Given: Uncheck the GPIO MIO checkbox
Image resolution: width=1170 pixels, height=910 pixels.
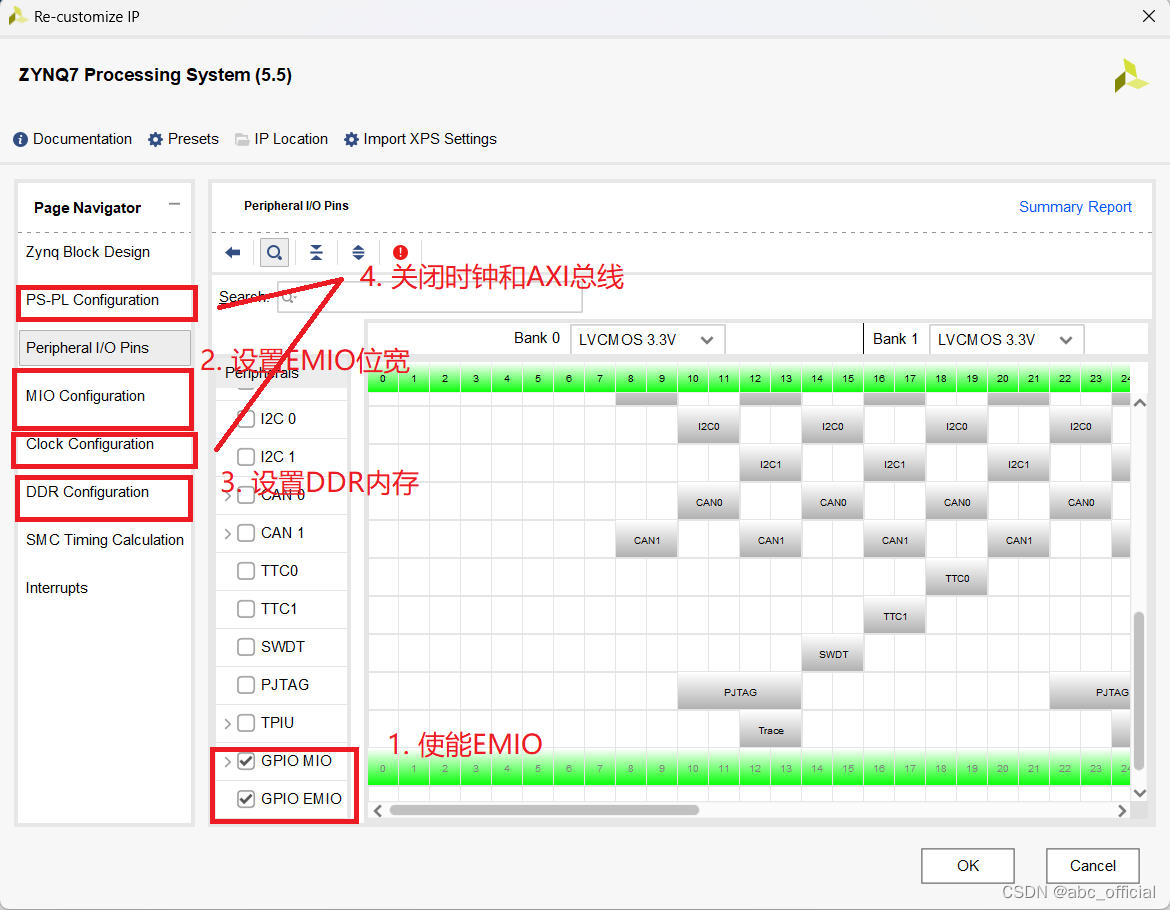Looking at the screenshot, I should (245, 761).
